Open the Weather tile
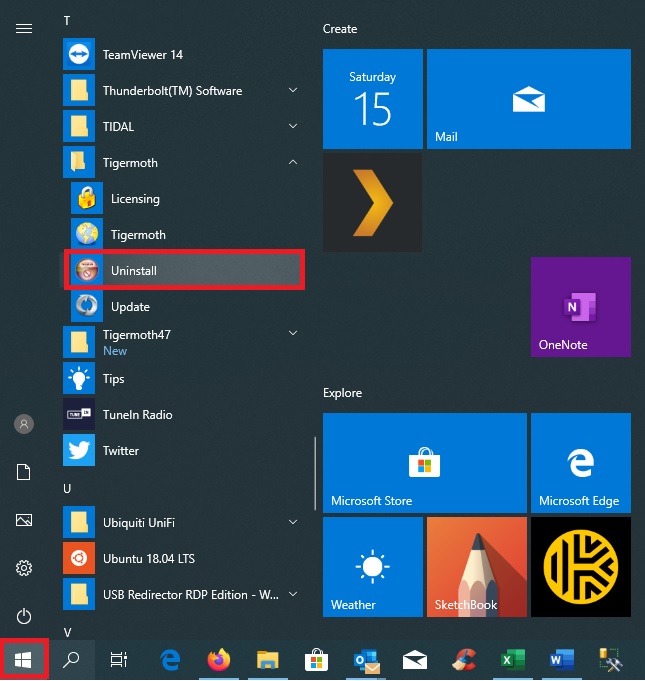This screenshot has height=681, width=645. coord(373,567)
